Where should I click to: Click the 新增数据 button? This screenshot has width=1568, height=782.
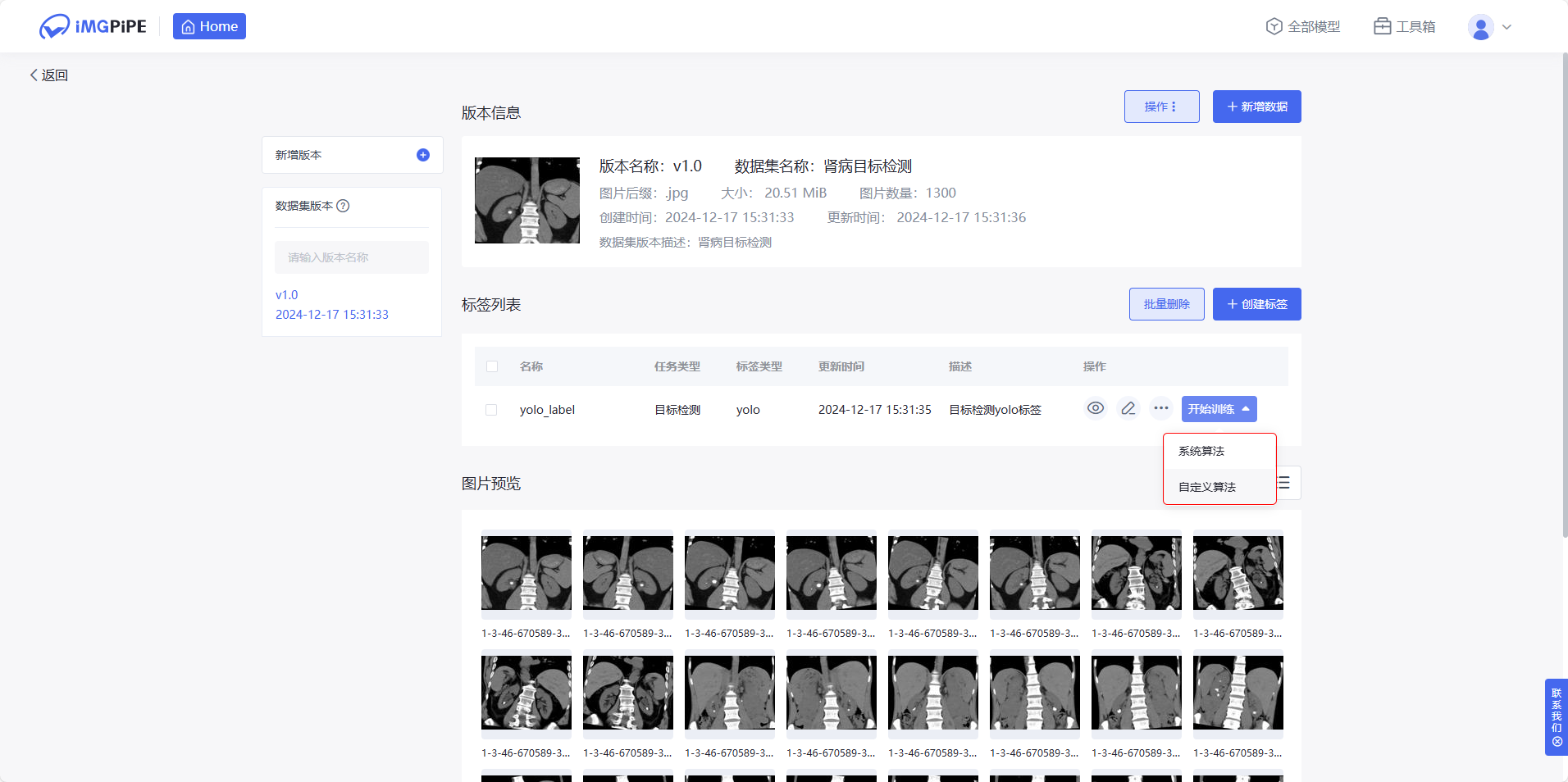point(1256,107)
